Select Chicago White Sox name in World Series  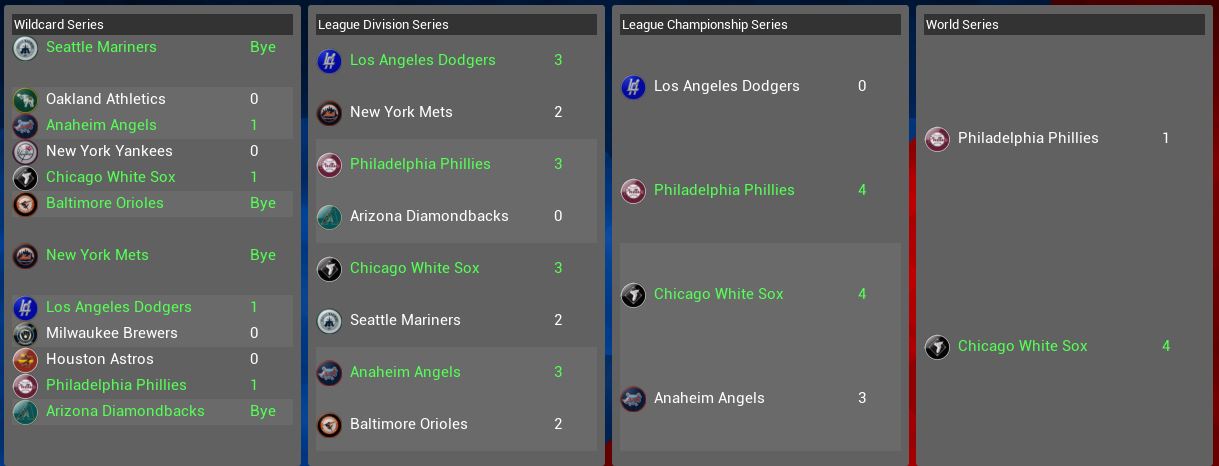(1022, 346)
